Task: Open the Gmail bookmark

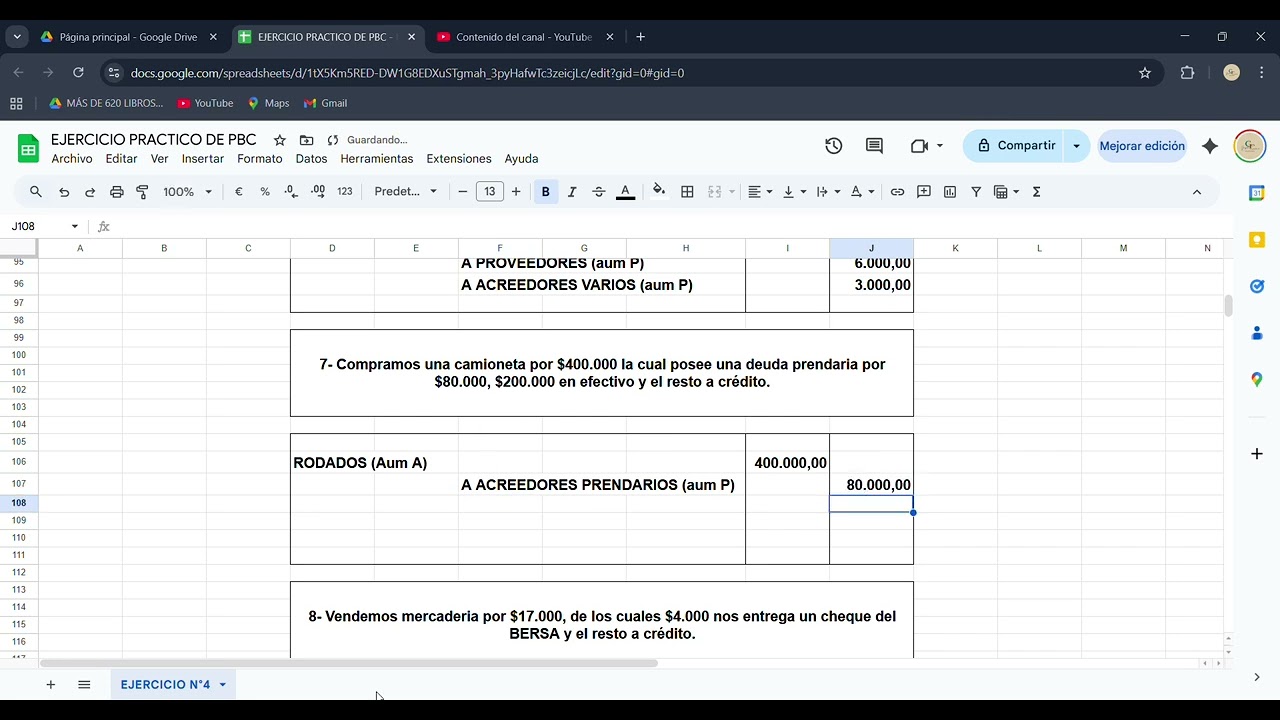Action: [325, 103]
